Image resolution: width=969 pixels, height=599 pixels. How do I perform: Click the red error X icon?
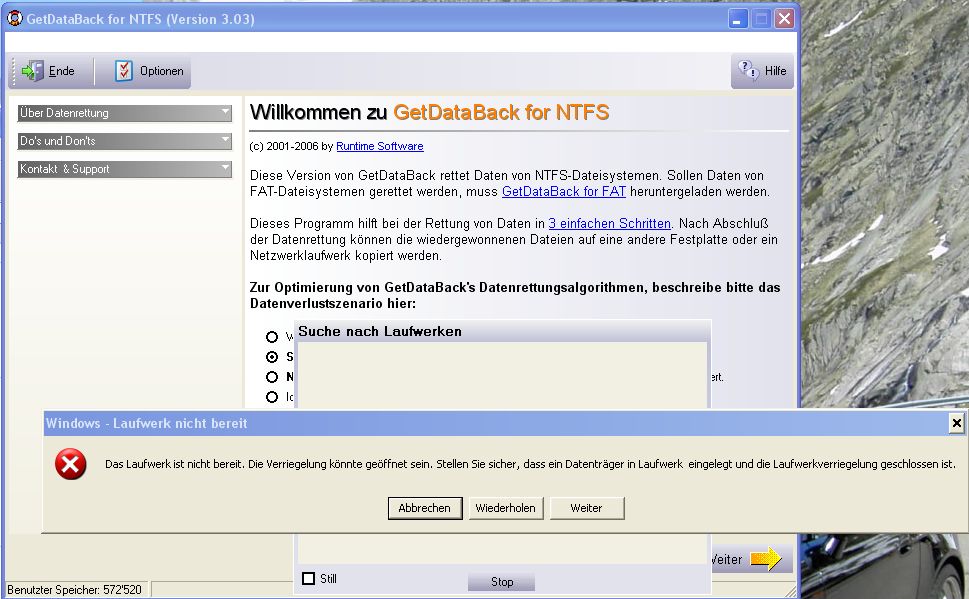tap(70, 464)
